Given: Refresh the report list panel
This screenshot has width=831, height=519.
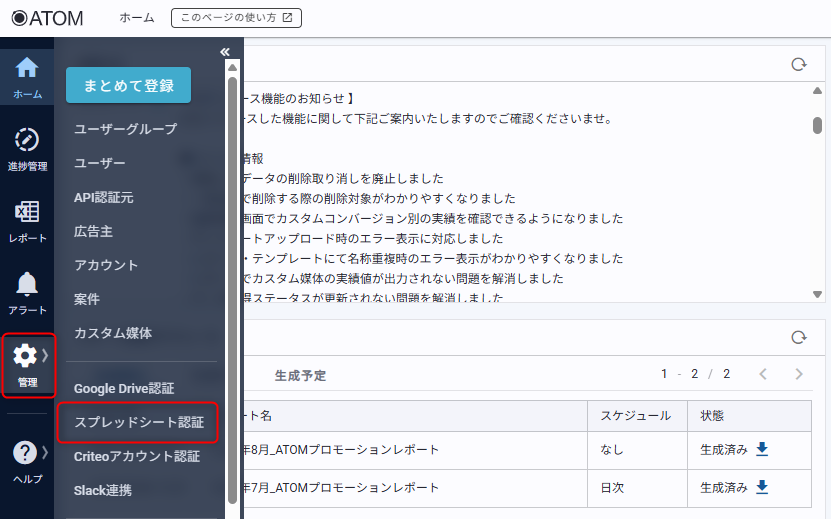Looking at the screenshot, I should [798, 338].
